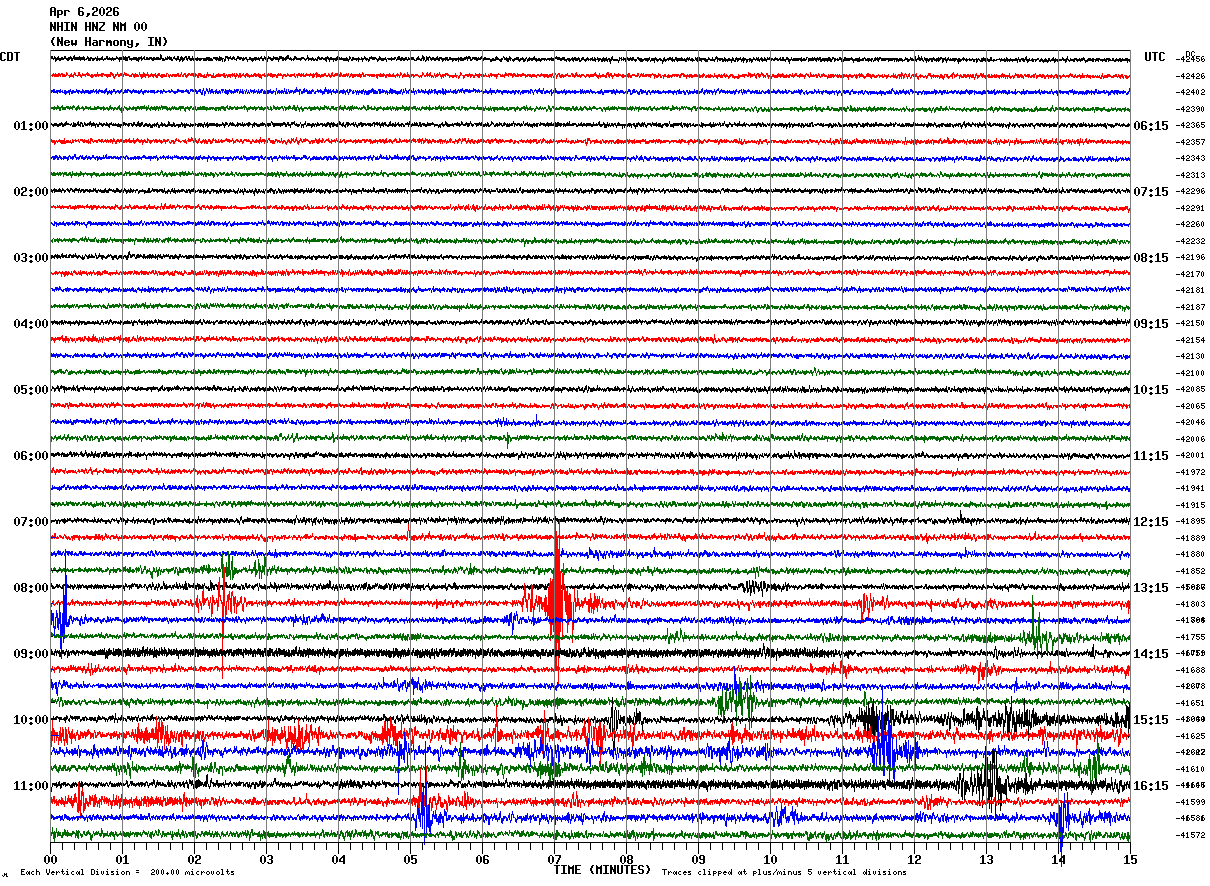
Task: Click the '06:15' UTC time label
Action: click(x=1151, y=126)
